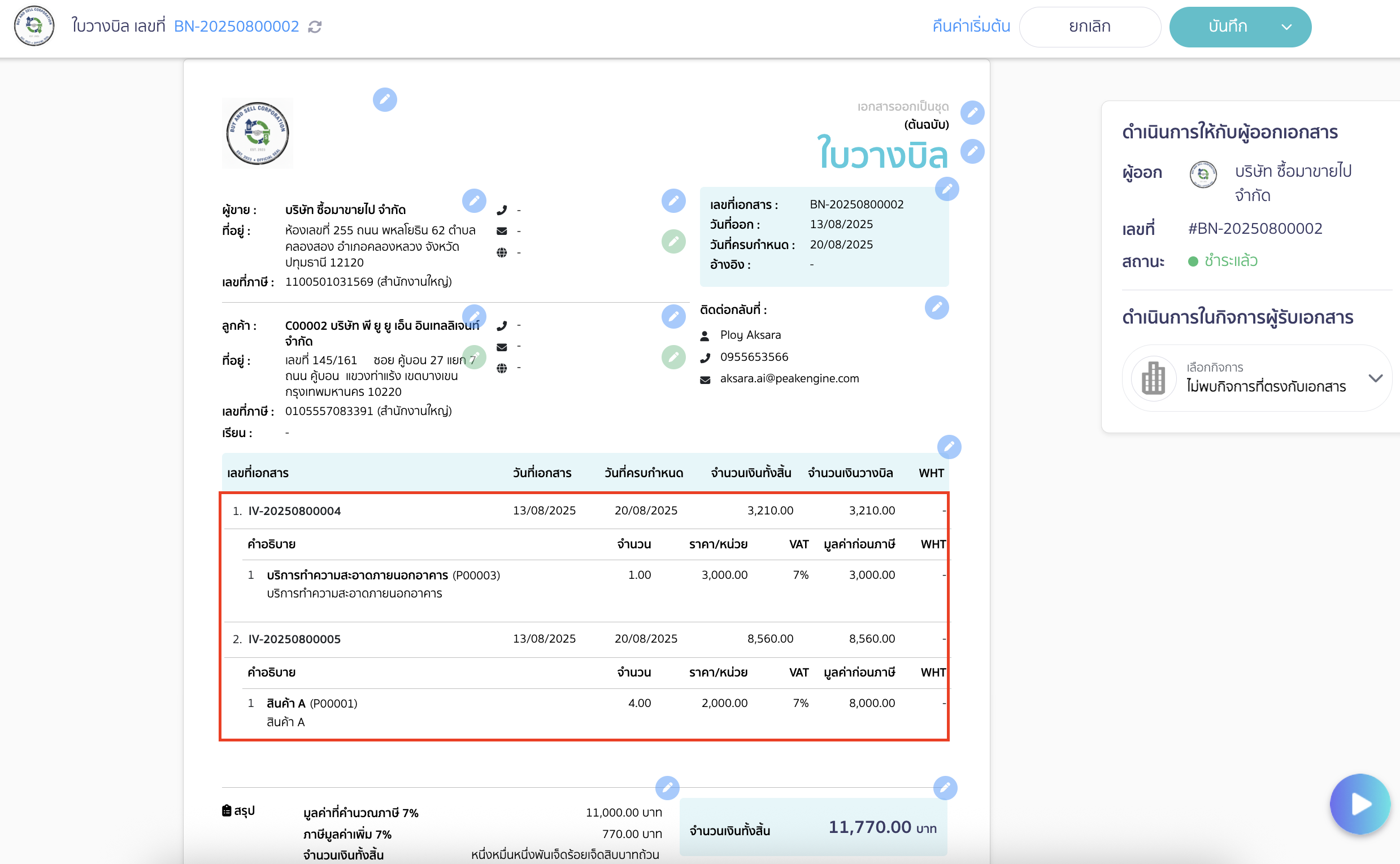Open the BN-20250800002 document number link
This screenshot has width=1400, height=864.
tap(236, 27)
